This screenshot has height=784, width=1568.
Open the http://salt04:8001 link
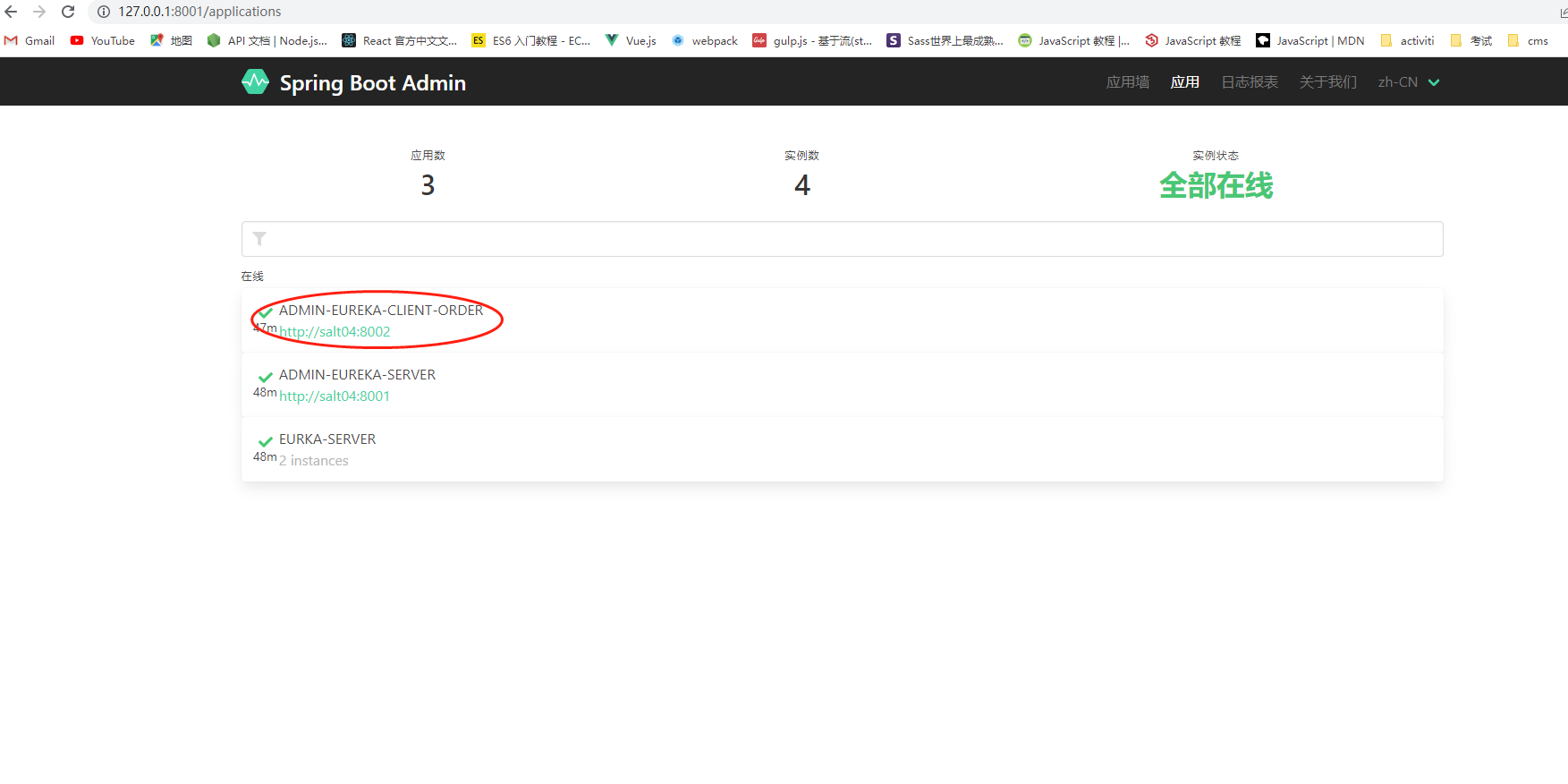point(335,396)
